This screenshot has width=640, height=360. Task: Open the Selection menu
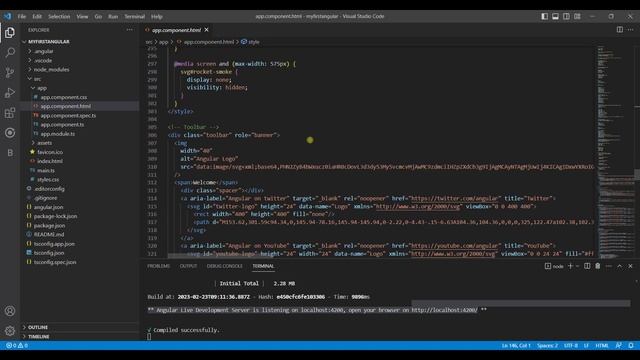tap(59, 16)
